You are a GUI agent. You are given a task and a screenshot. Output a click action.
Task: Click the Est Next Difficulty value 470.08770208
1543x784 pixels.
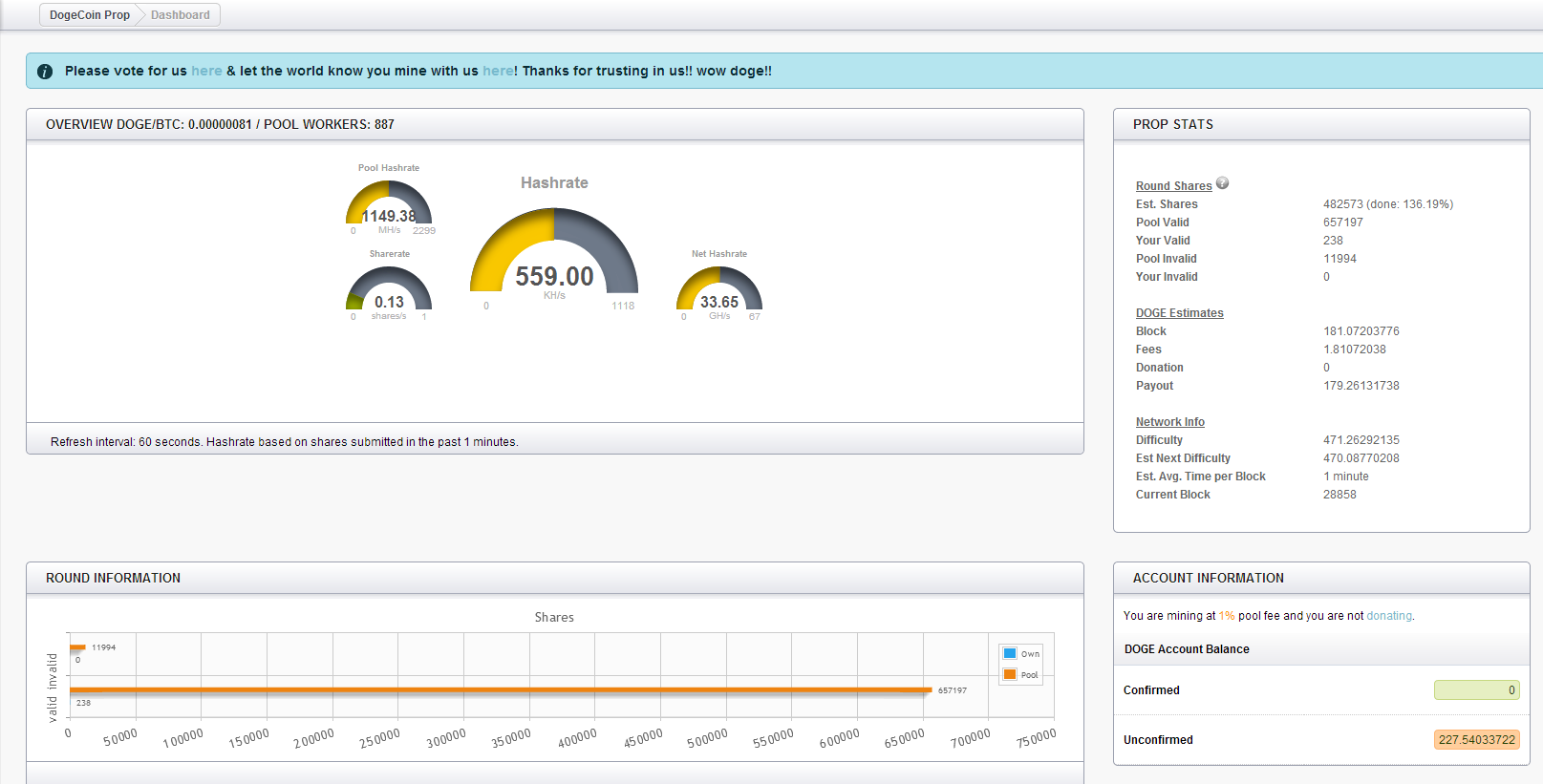coord(1361,458)
